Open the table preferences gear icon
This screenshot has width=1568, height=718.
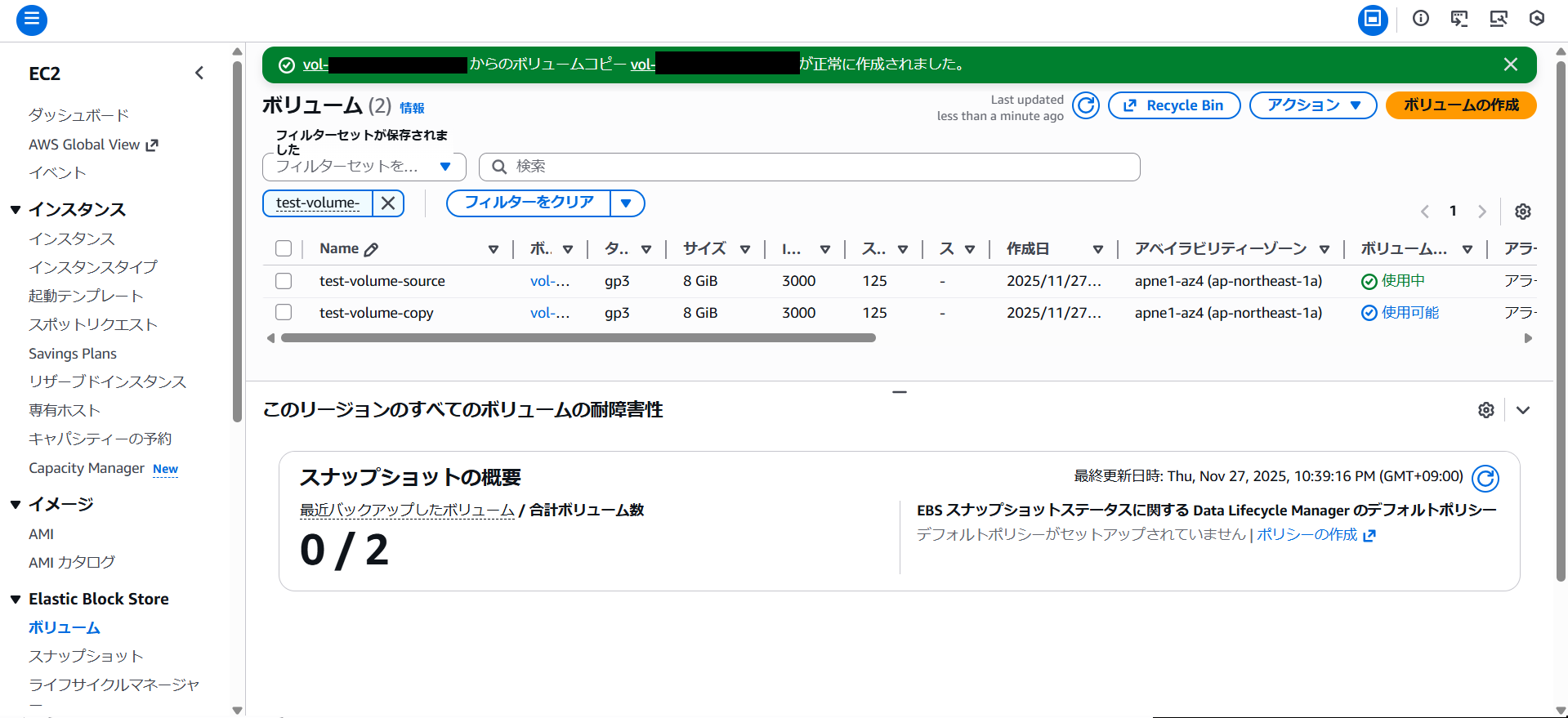coord(1522,212)
